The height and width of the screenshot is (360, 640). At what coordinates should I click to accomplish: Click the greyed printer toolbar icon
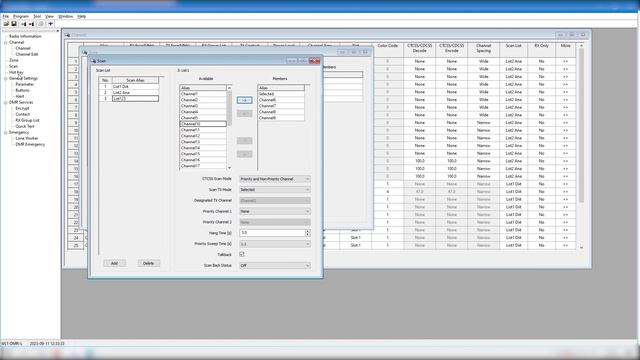coord(41,24)
